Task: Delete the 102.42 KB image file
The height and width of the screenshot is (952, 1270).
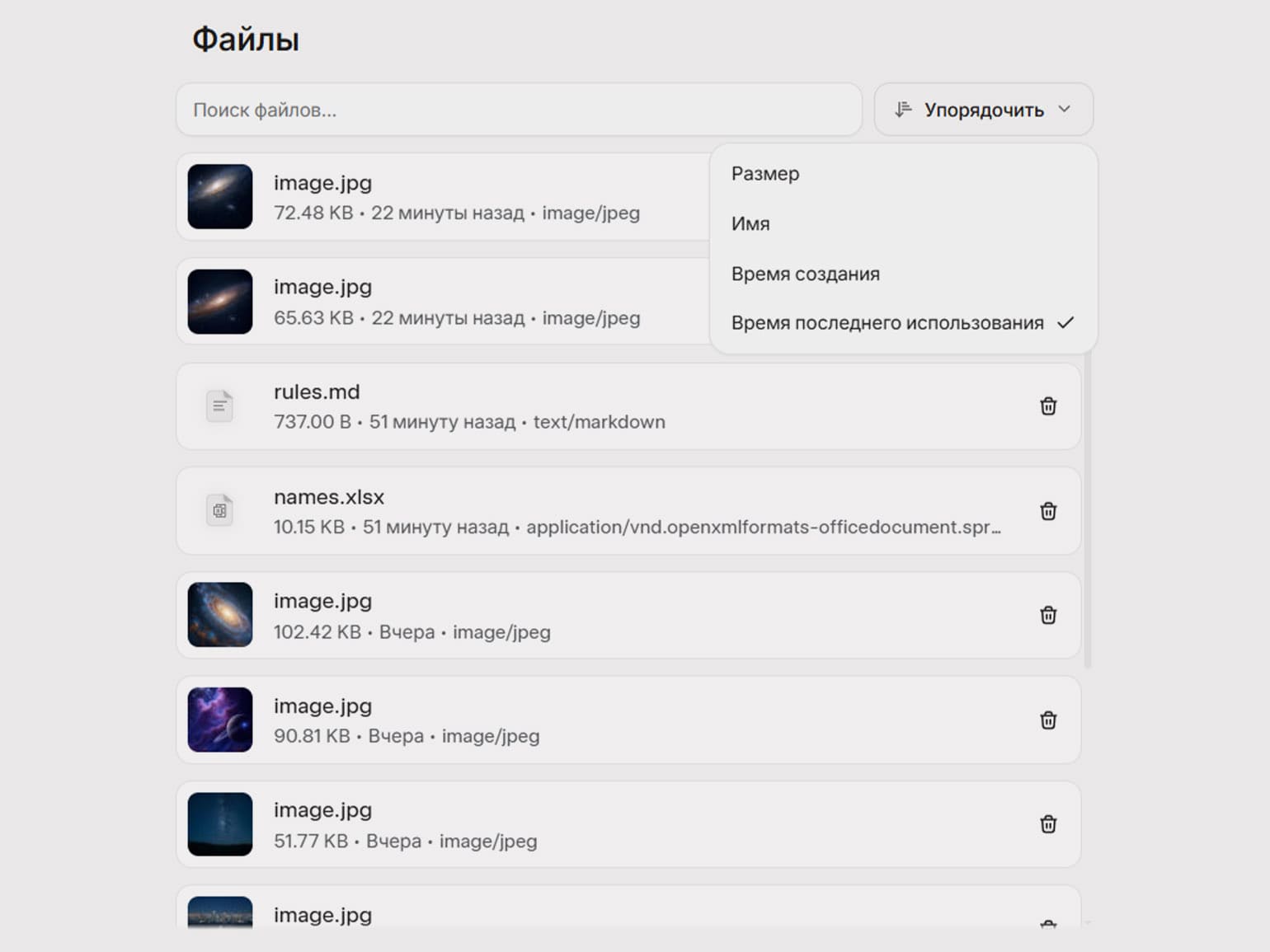Action: [1048, 616]
